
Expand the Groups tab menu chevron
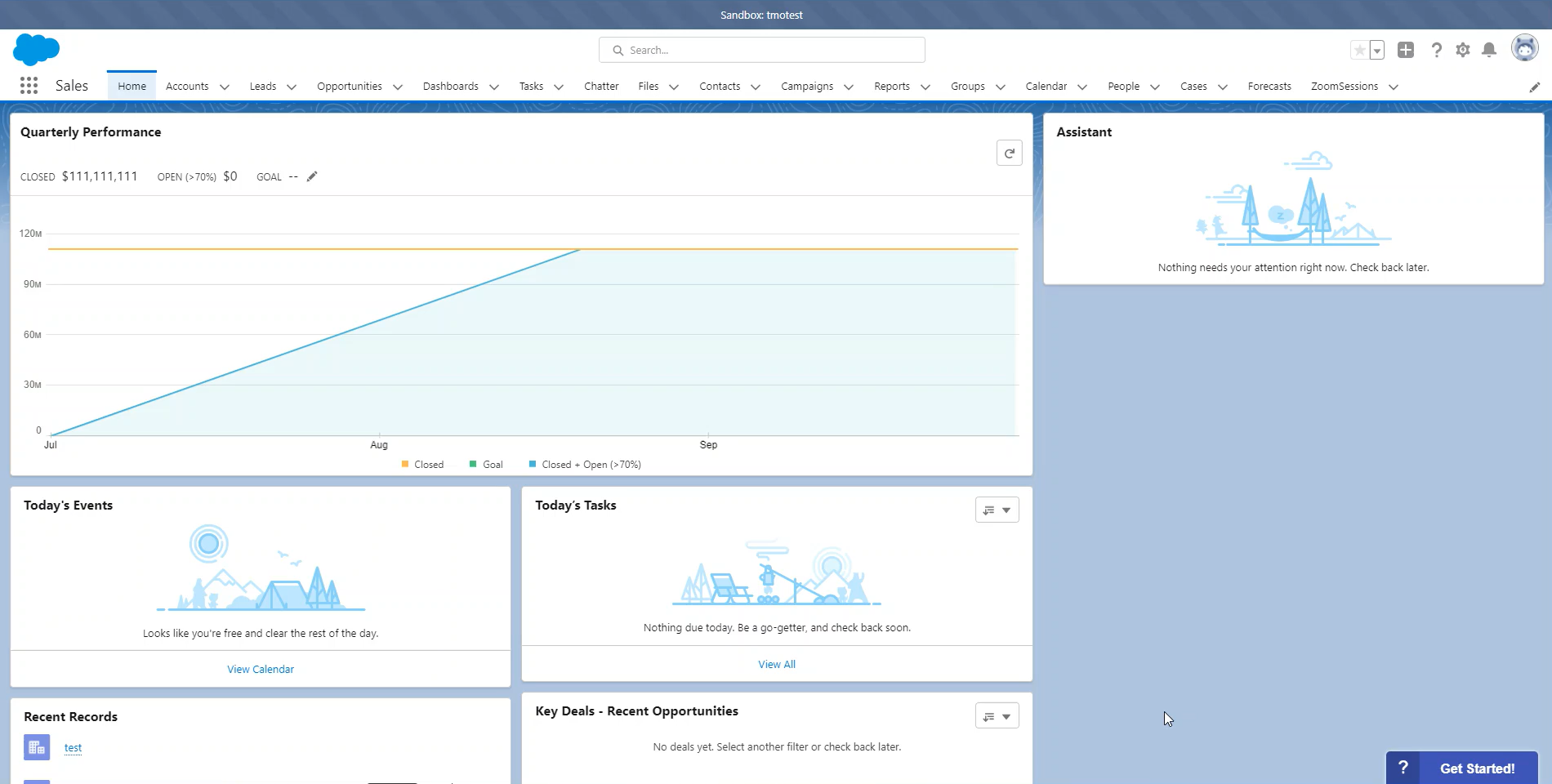point(1001,87)
